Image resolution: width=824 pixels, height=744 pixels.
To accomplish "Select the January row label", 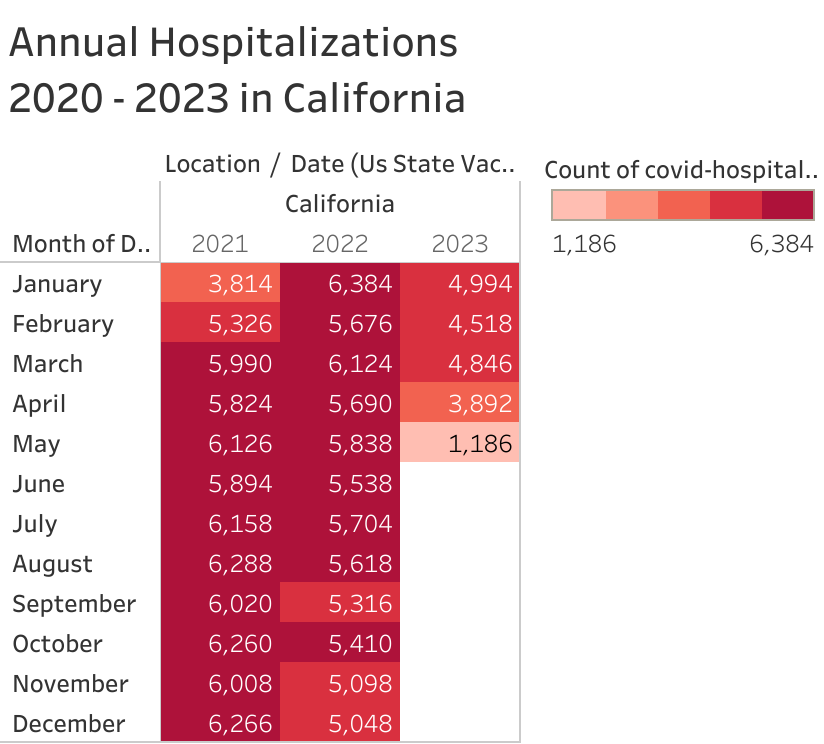I will (57, 284).
